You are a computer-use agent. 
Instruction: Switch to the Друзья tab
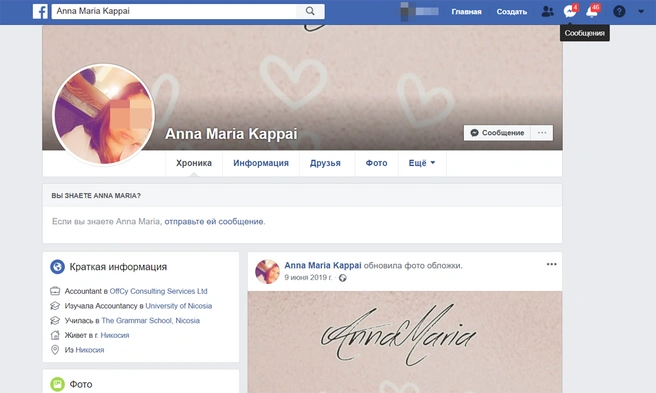point(325,163)
